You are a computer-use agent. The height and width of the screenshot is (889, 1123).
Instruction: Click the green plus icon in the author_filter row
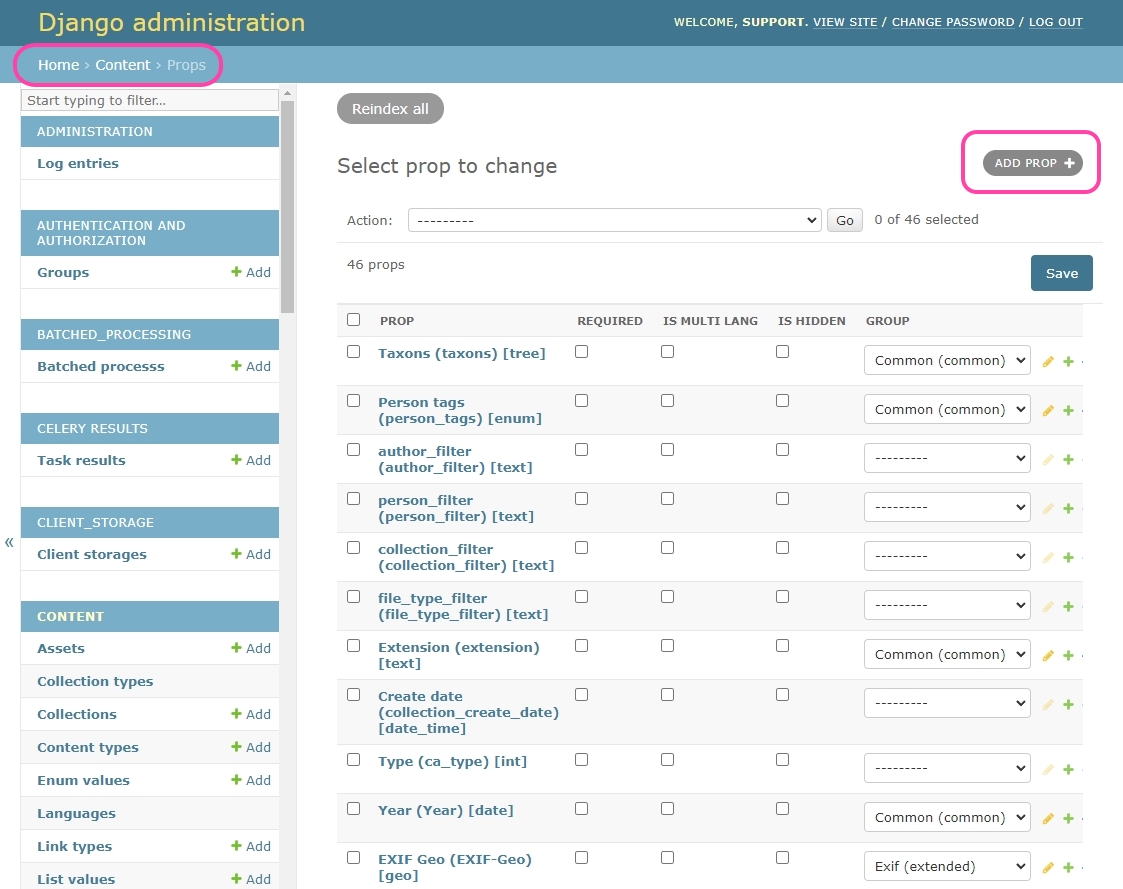point(1069,460)
